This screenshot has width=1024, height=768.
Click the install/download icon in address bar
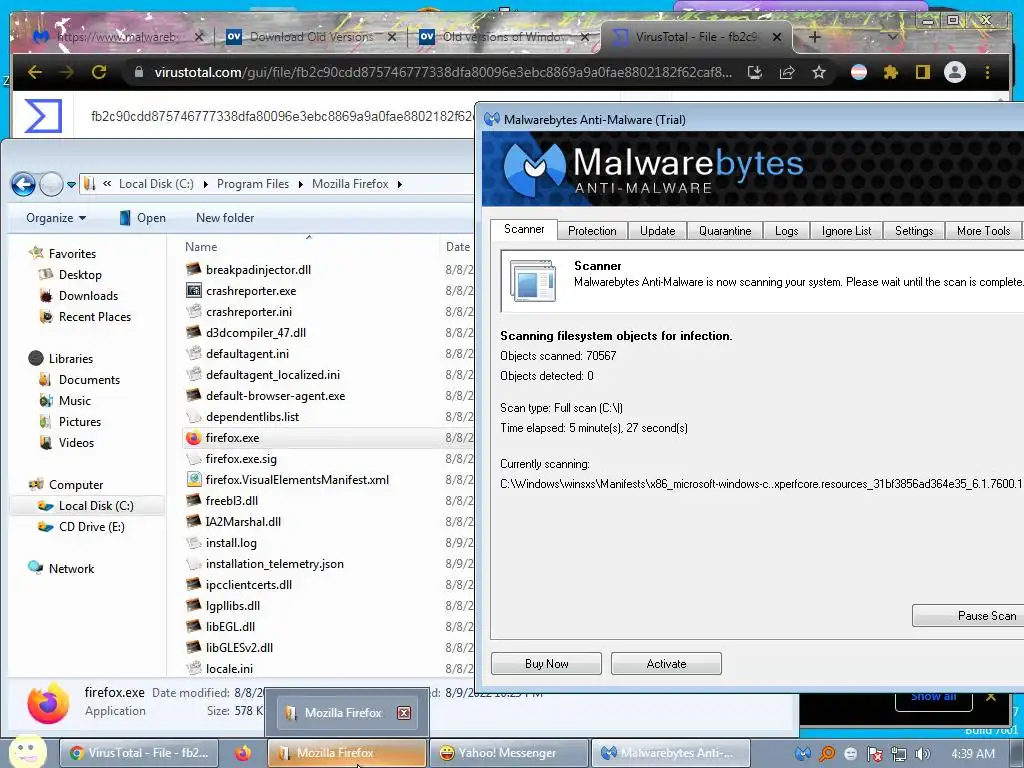[x=755, y=72]
